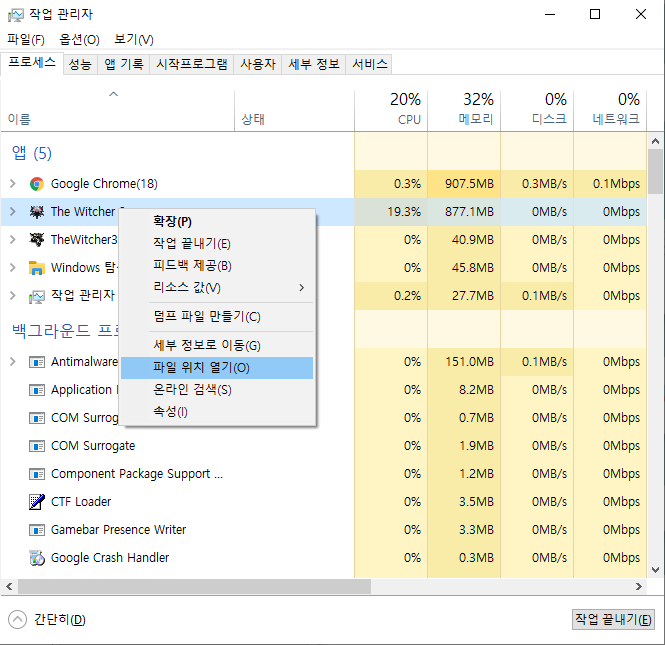
Task: Expand The Witcher process group
Action: (13, 212)
